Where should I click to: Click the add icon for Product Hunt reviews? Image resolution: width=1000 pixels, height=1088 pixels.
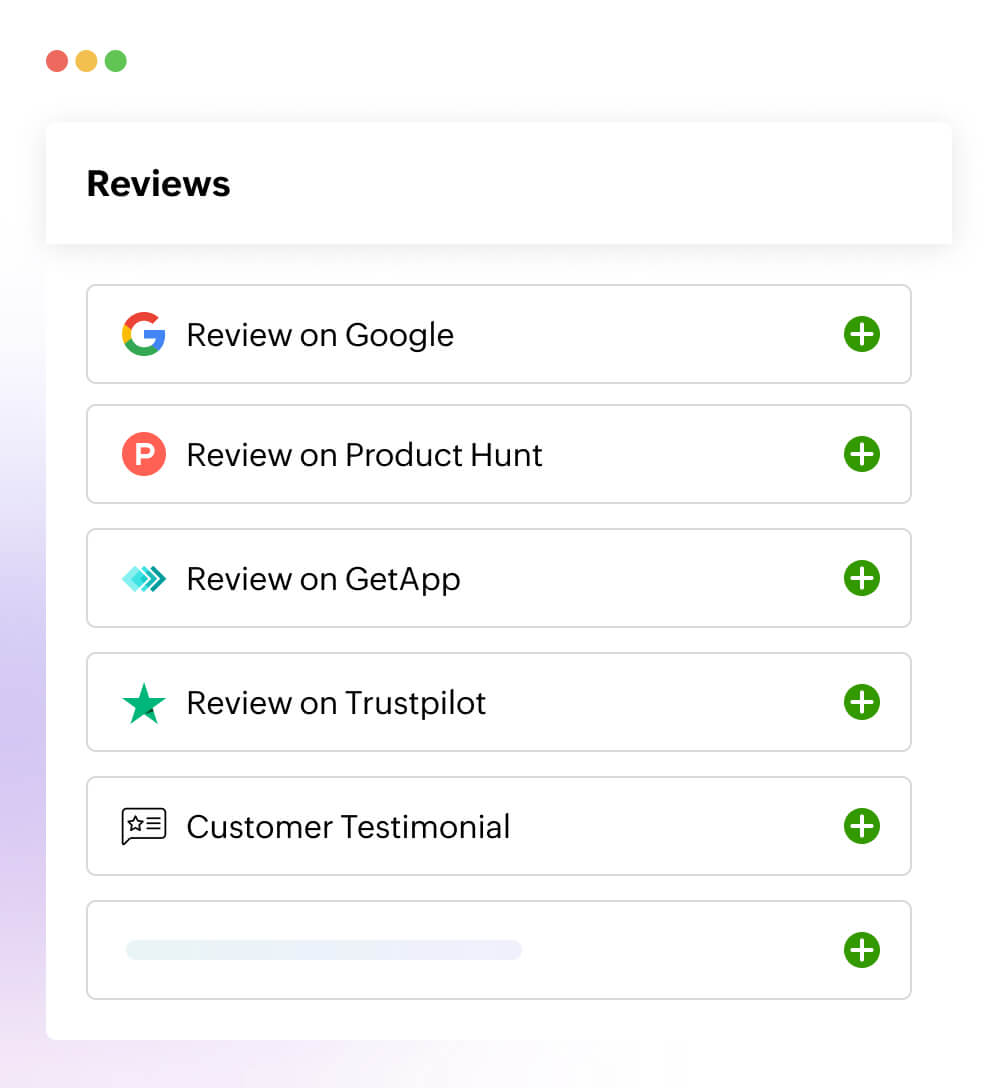861,454
